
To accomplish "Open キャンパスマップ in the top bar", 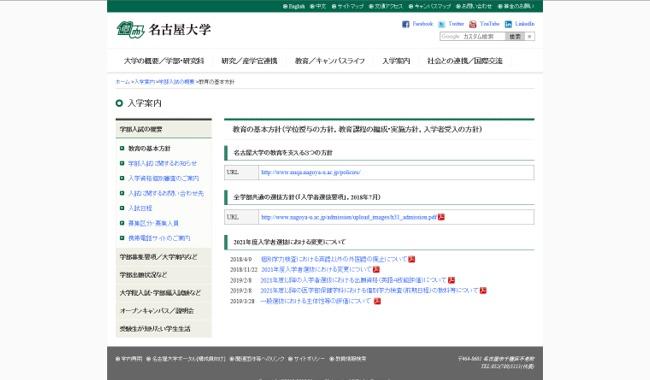I will point(433,6).
